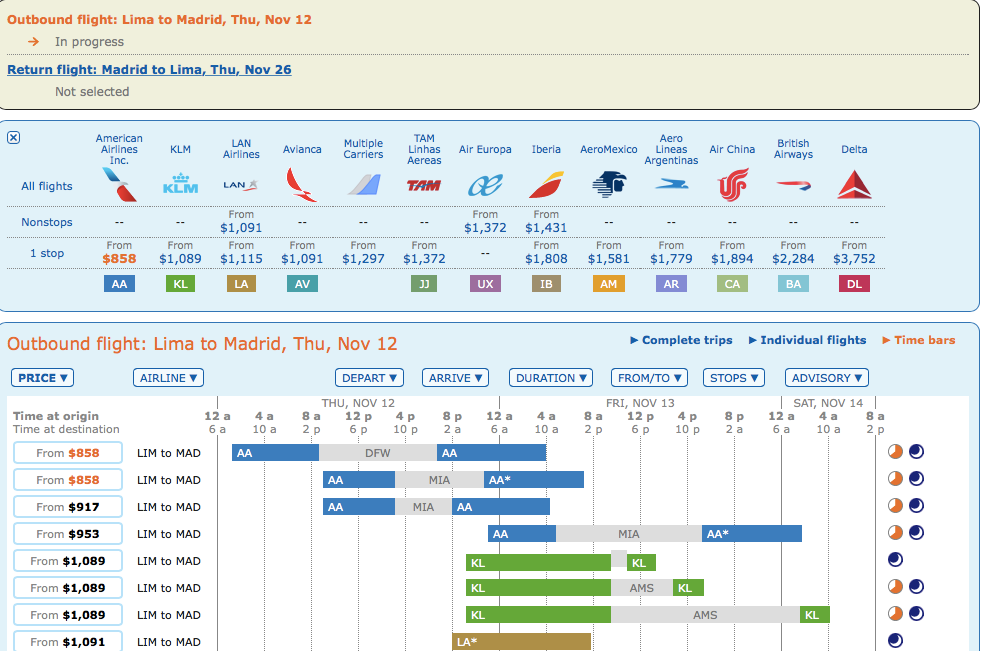Close the airline matrix with the X icon

[x=13, y=138]
